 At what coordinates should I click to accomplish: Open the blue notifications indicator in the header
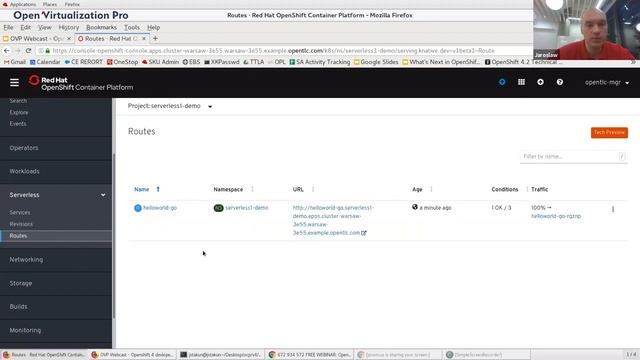coord(502,82)
